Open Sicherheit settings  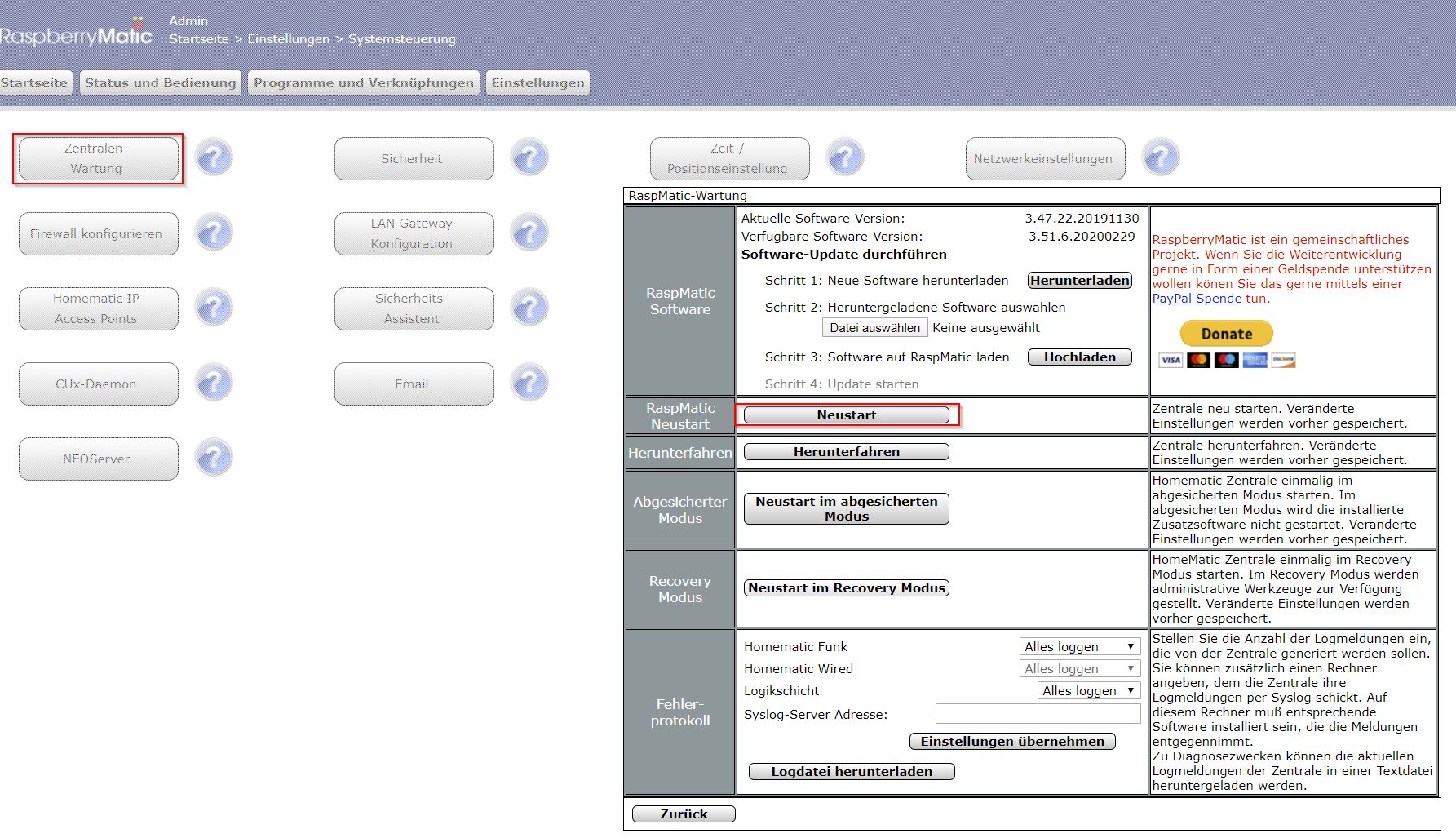pos(414,158)
